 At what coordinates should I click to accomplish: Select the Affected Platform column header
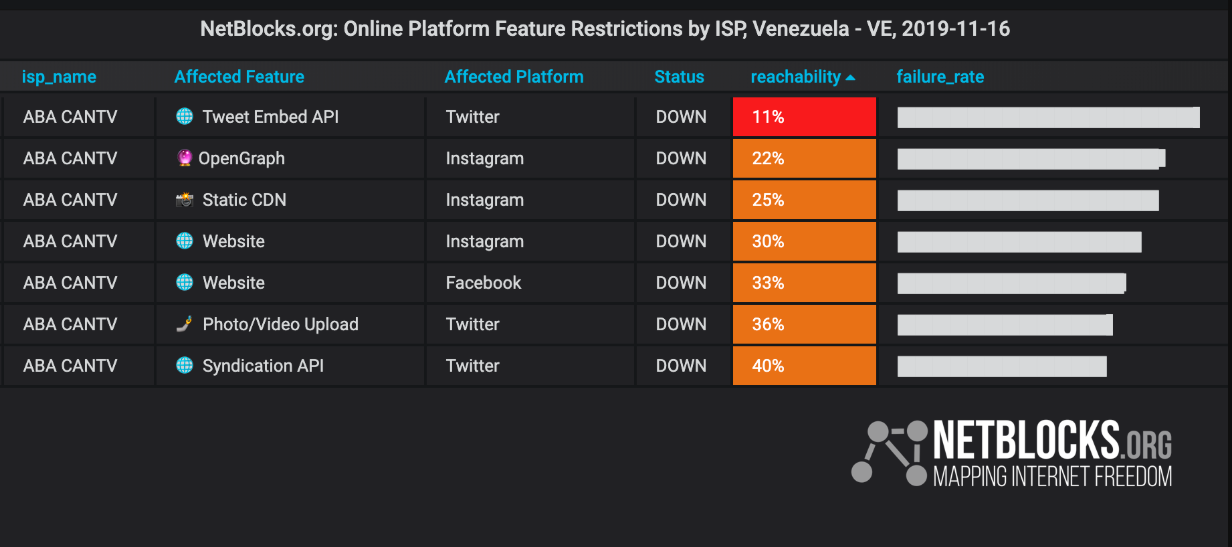514,77
